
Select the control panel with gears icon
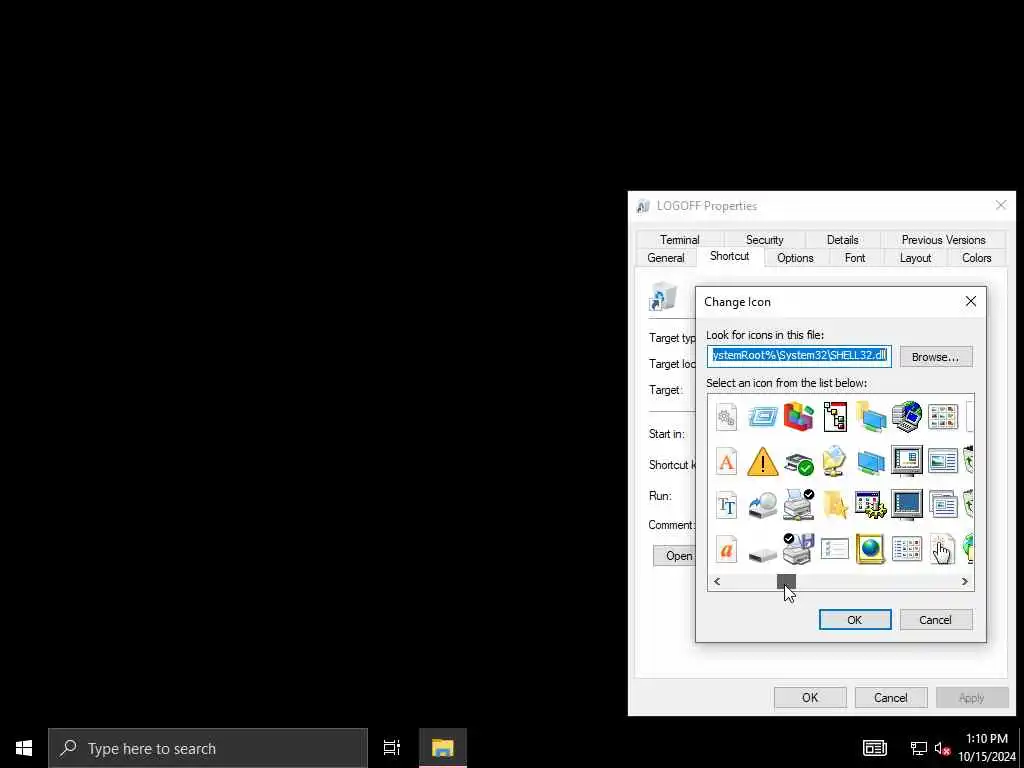click(871, 505)
